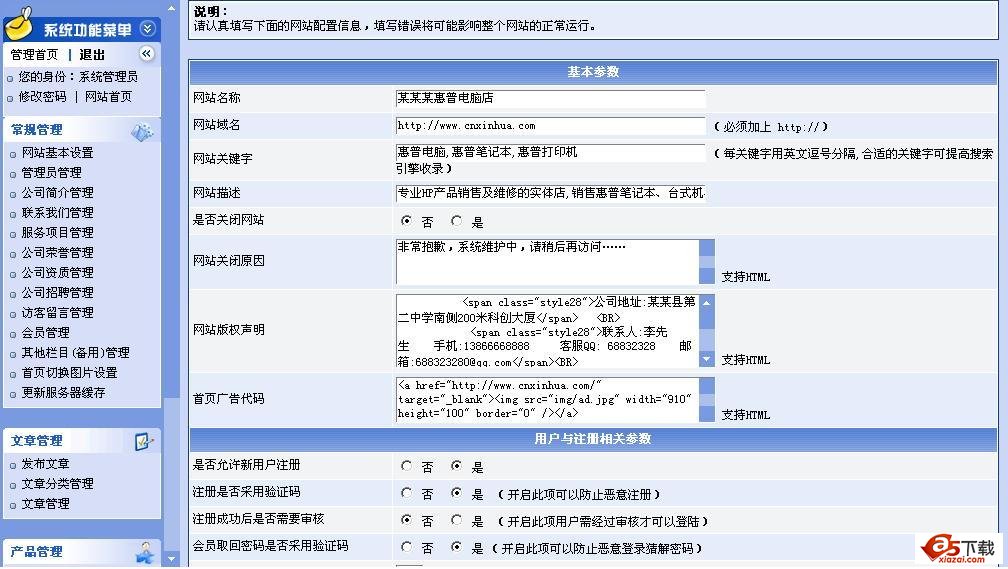
Task: Click down arrow of 网站版权声明 textarea scrollbar
Action: point(706,359)
